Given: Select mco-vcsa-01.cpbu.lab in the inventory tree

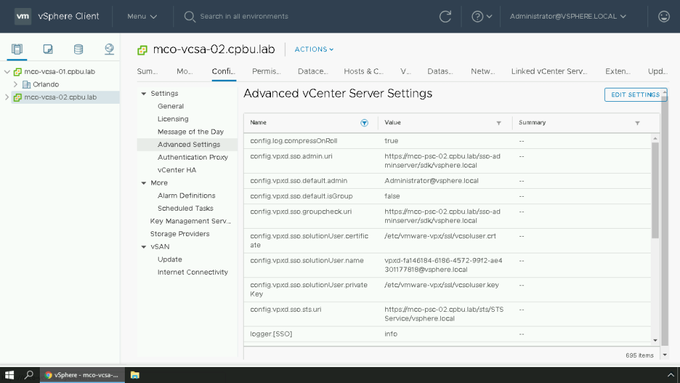Looking at the screenshot, I should click(59, 72).
